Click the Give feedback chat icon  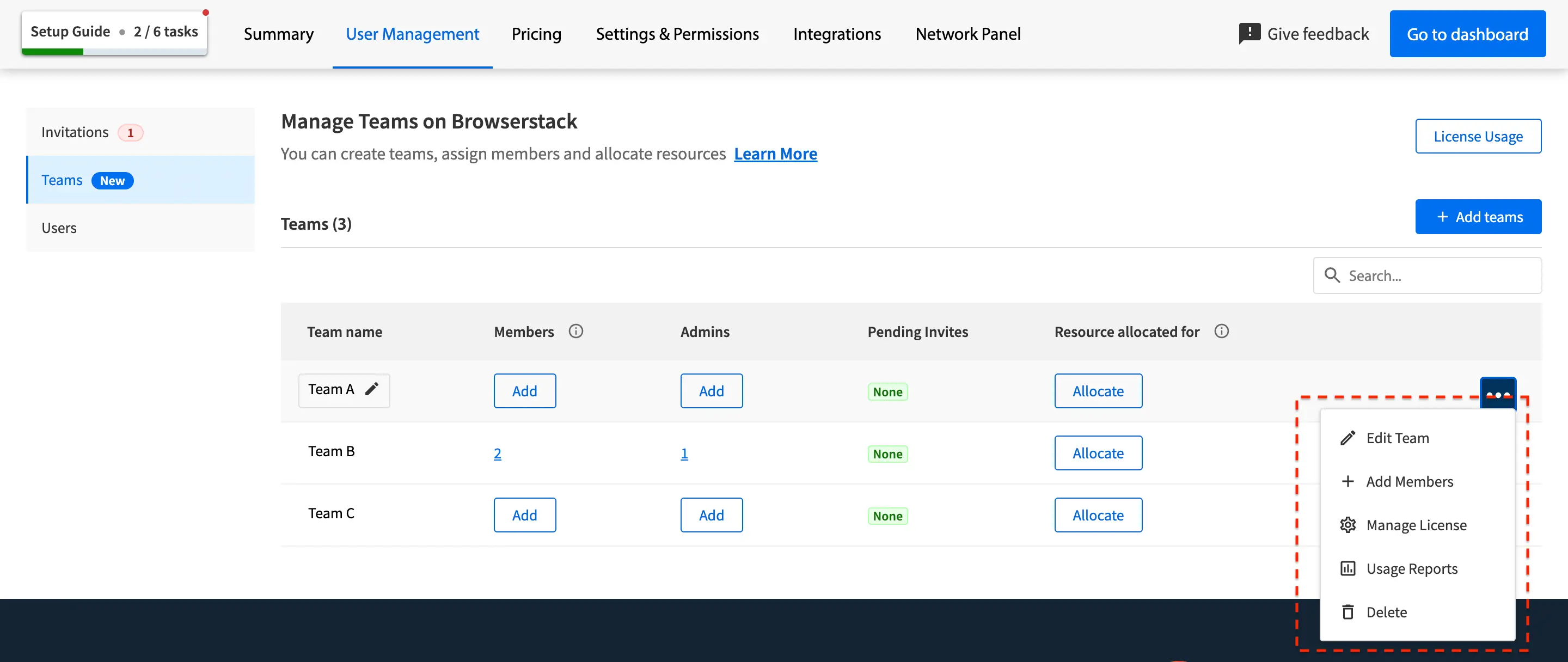(x=1249, y=33)
